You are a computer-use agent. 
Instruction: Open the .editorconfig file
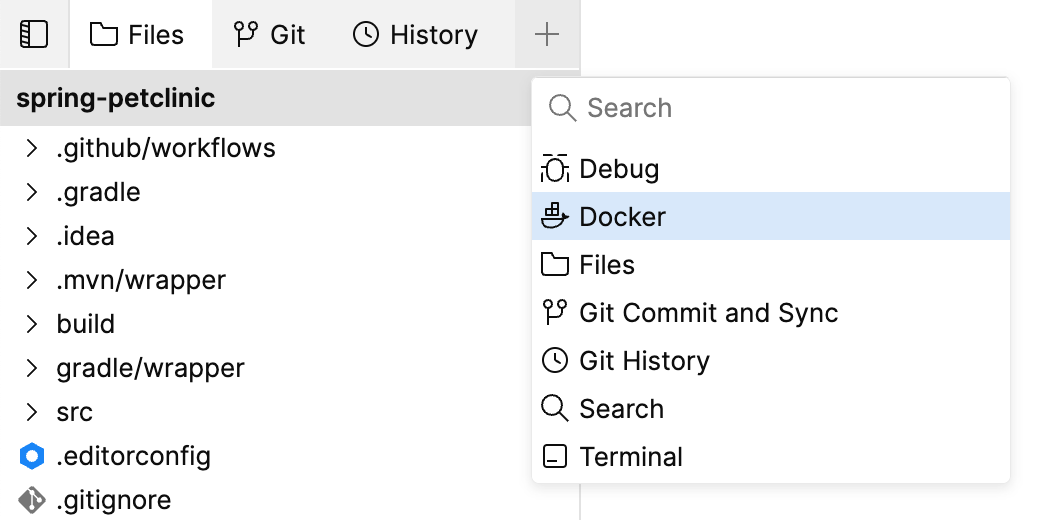coord(133,457)
